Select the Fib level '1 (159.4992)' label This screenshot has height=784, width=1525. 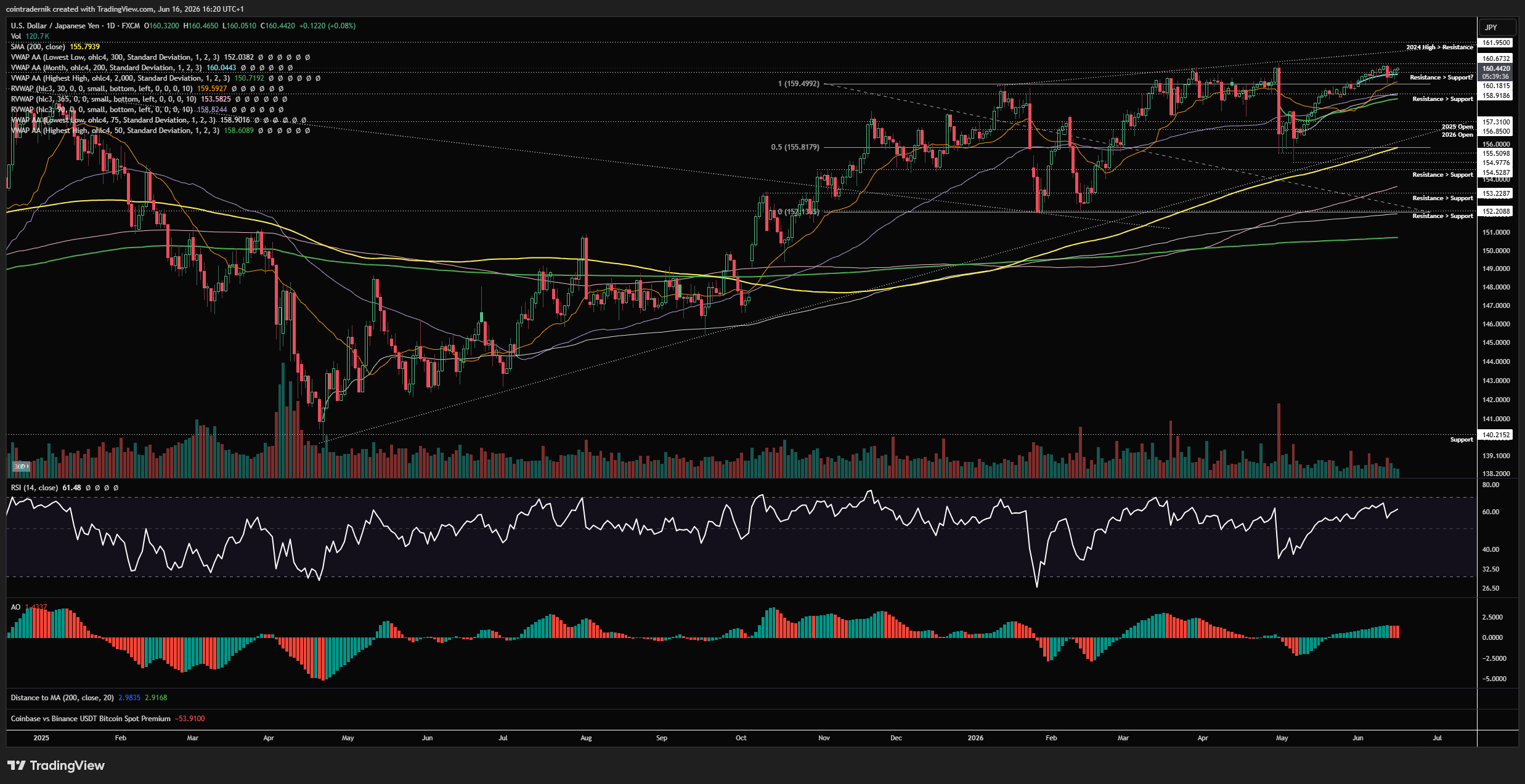tap(799, 84)
